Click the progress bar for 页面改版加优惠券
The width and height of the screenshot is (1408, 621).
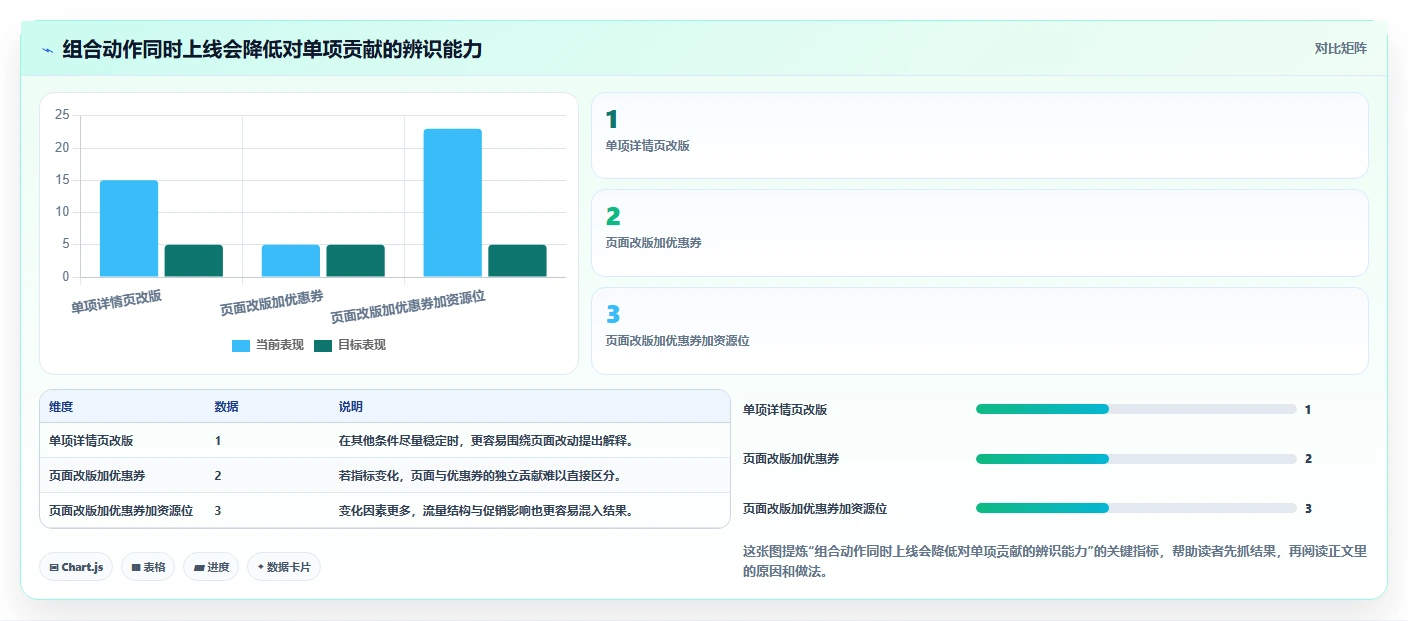[1136, 459]
